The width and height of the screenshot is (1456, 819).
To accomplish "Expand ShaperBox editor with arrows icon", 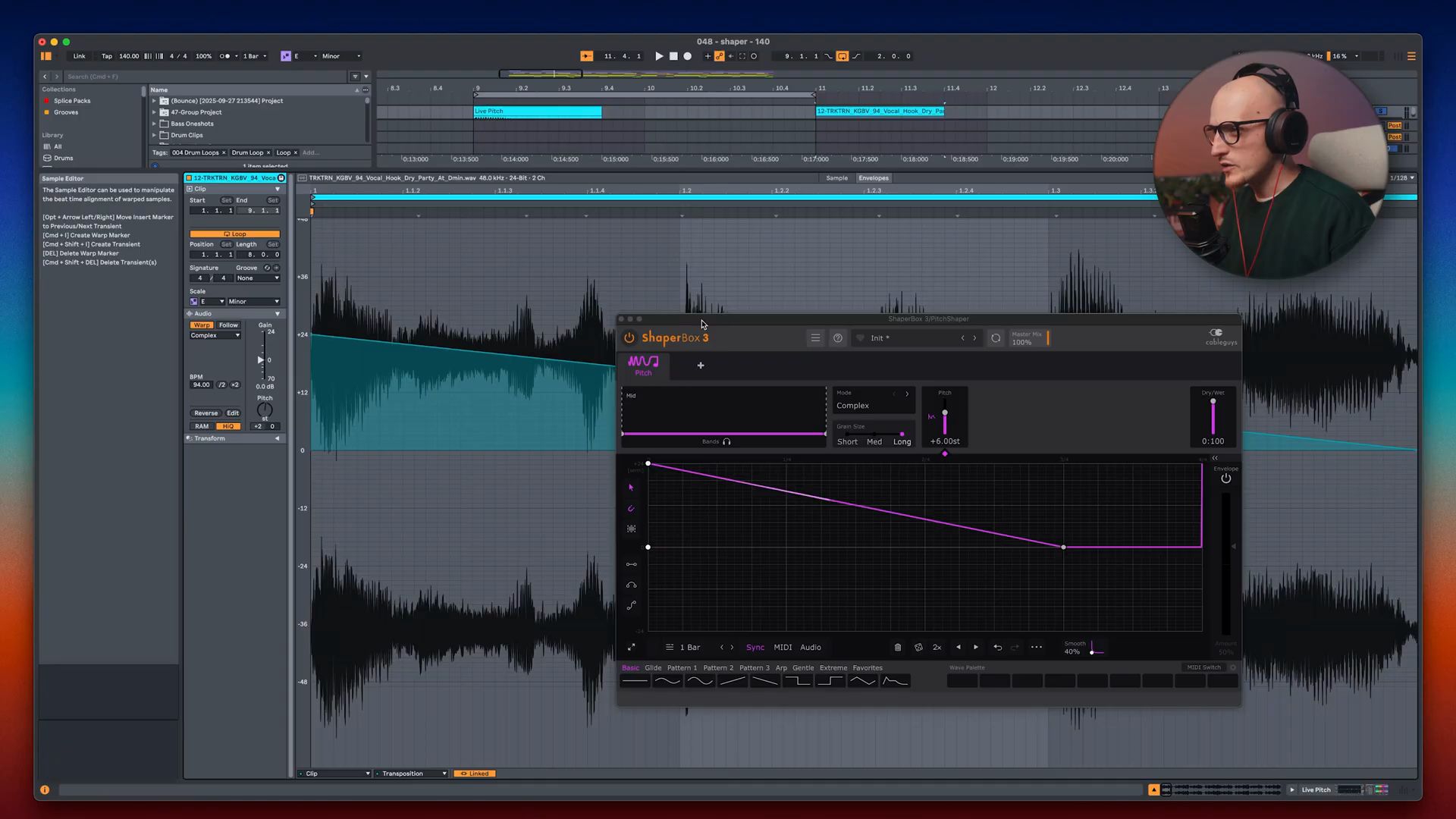I will (x=631, y=648).
